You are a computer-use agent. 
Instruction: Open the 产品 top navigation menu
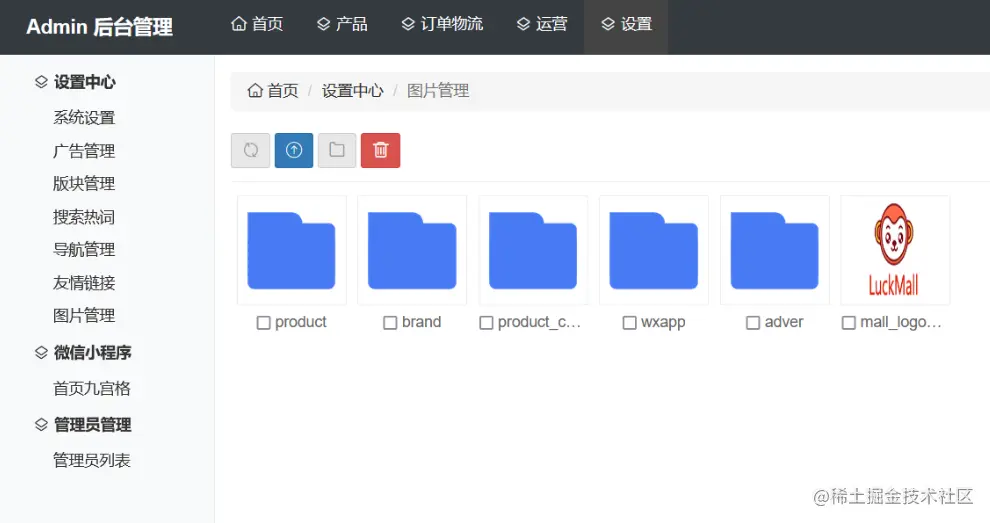[x=342, y=24]
